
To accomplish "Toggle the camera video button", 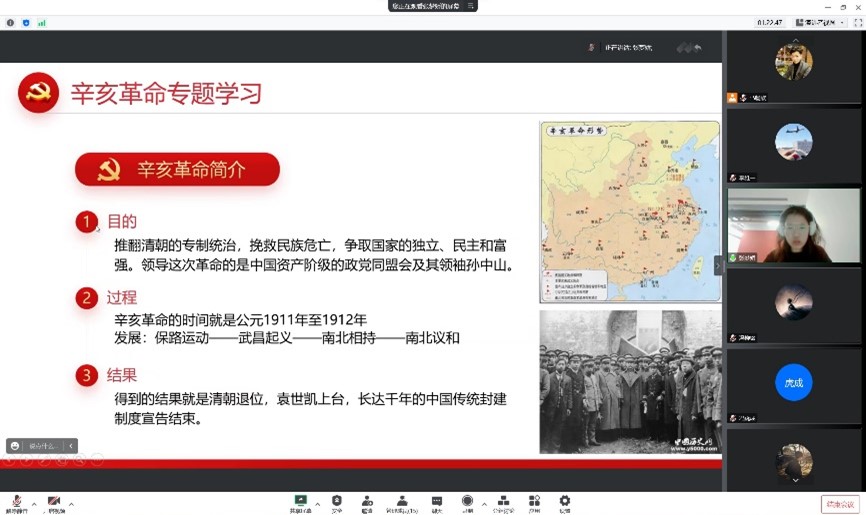I will tap(54, 502).
